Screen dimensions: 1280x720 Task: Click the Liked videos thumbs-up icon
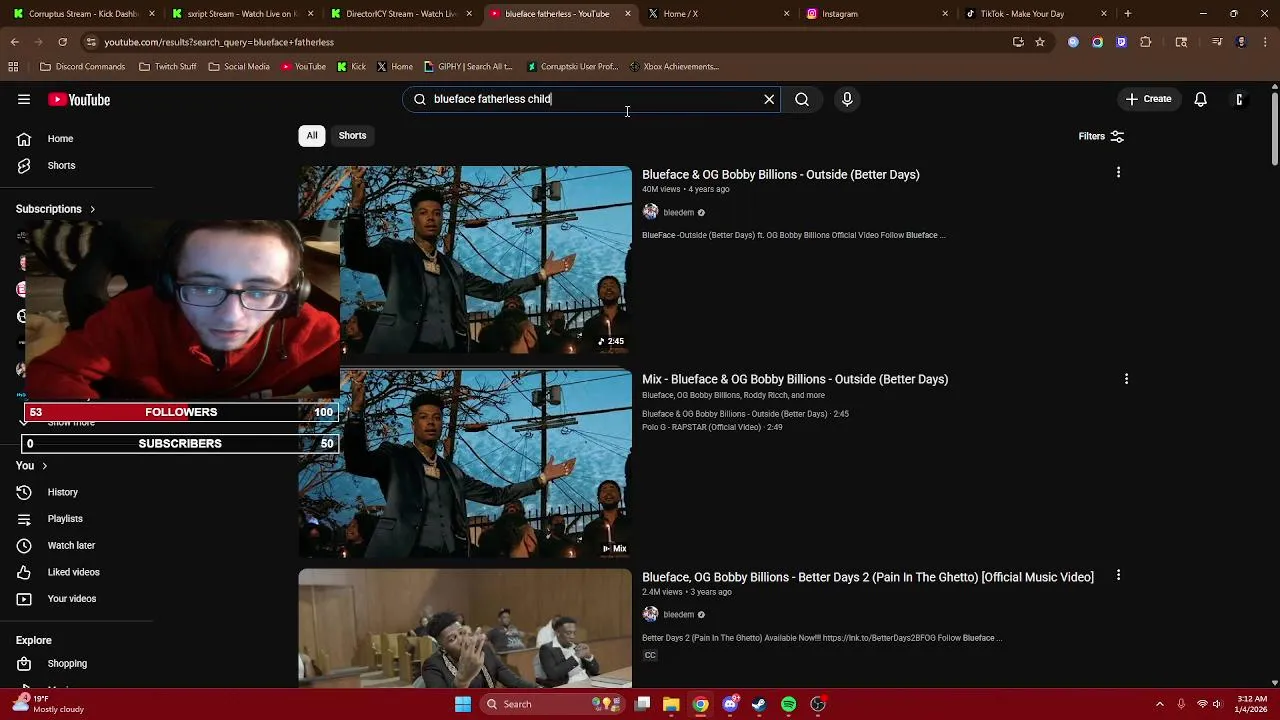tap(24, 572)
